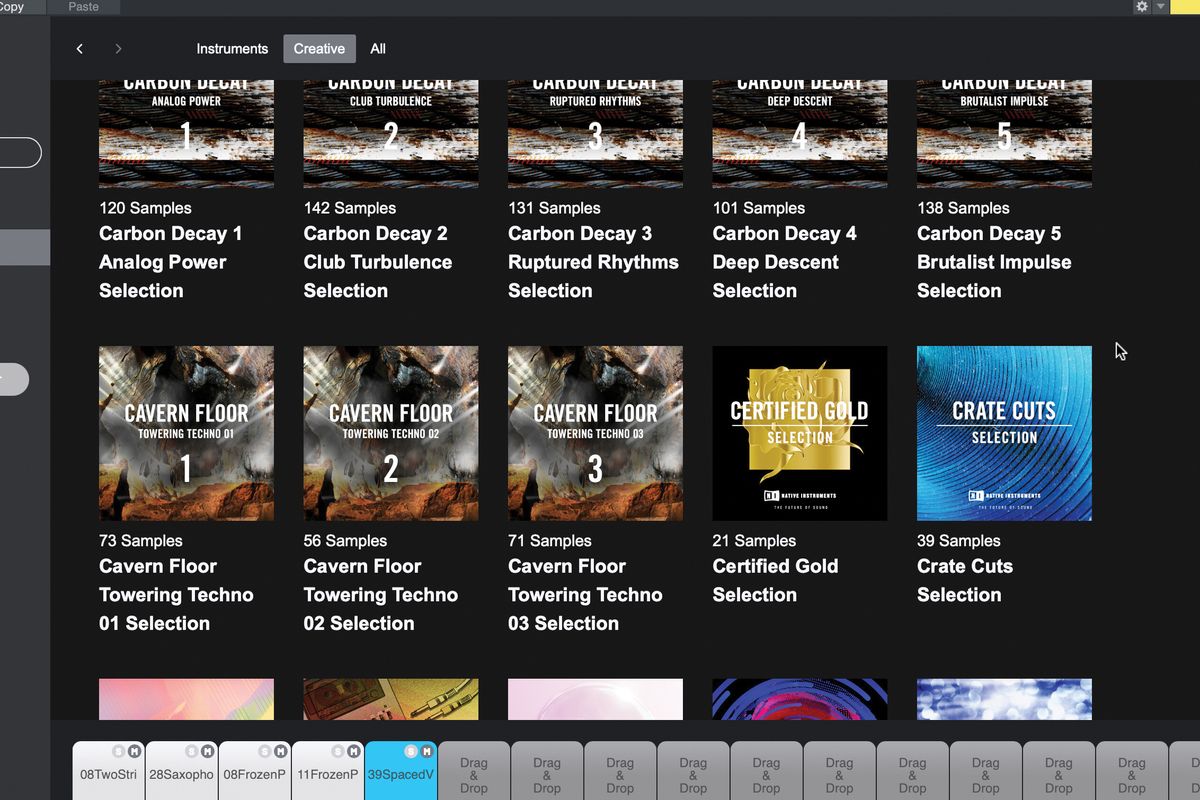Screen dimensions: 1200x800
Task: Click the Solo icon on the 28Saxopho slot
Action: pyautogui.click(x=192, y=750)
